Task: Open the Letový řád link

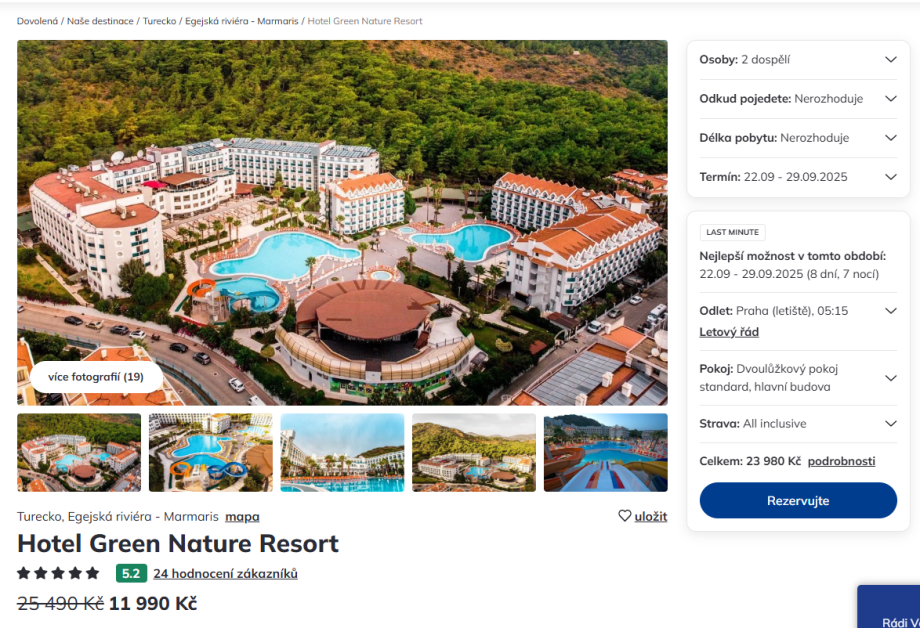Action: click(x=729, y=332)
